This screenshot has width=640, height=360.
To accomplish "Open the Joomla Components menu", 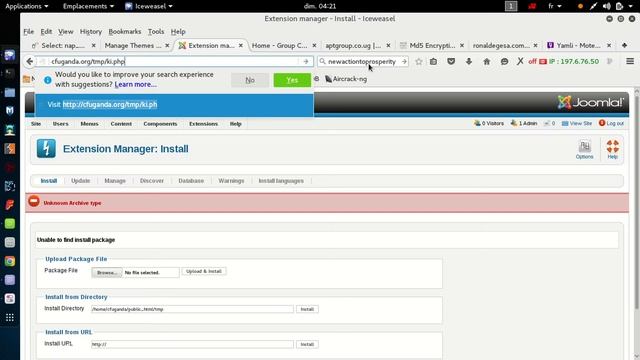I will [x=160, y=124].
